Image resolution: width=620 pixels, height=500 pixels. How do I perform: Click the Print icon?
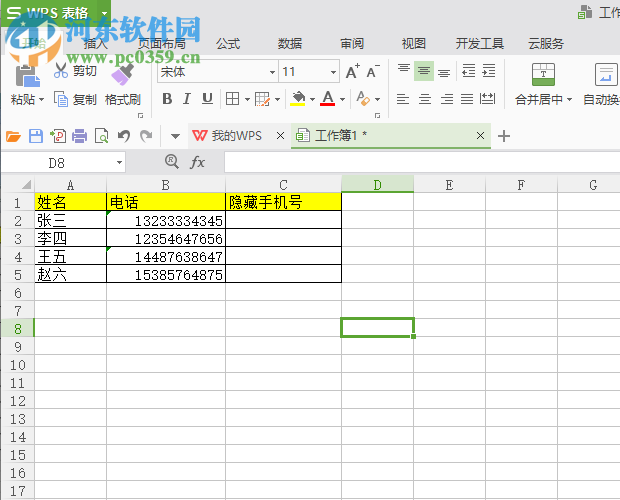click(79, 136)
